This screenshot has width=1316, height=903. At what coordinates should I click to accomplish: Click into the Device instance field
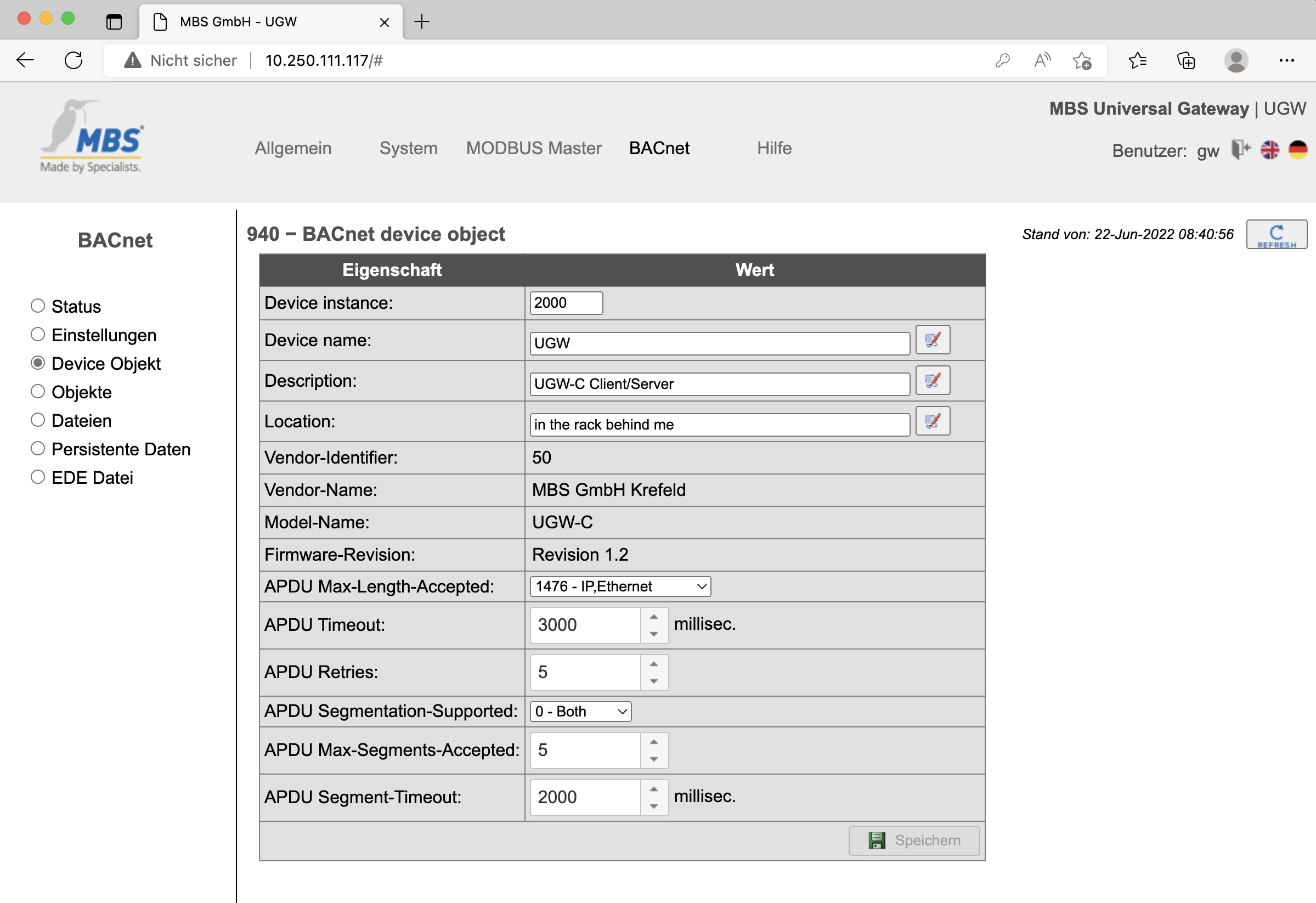point(566,303)
